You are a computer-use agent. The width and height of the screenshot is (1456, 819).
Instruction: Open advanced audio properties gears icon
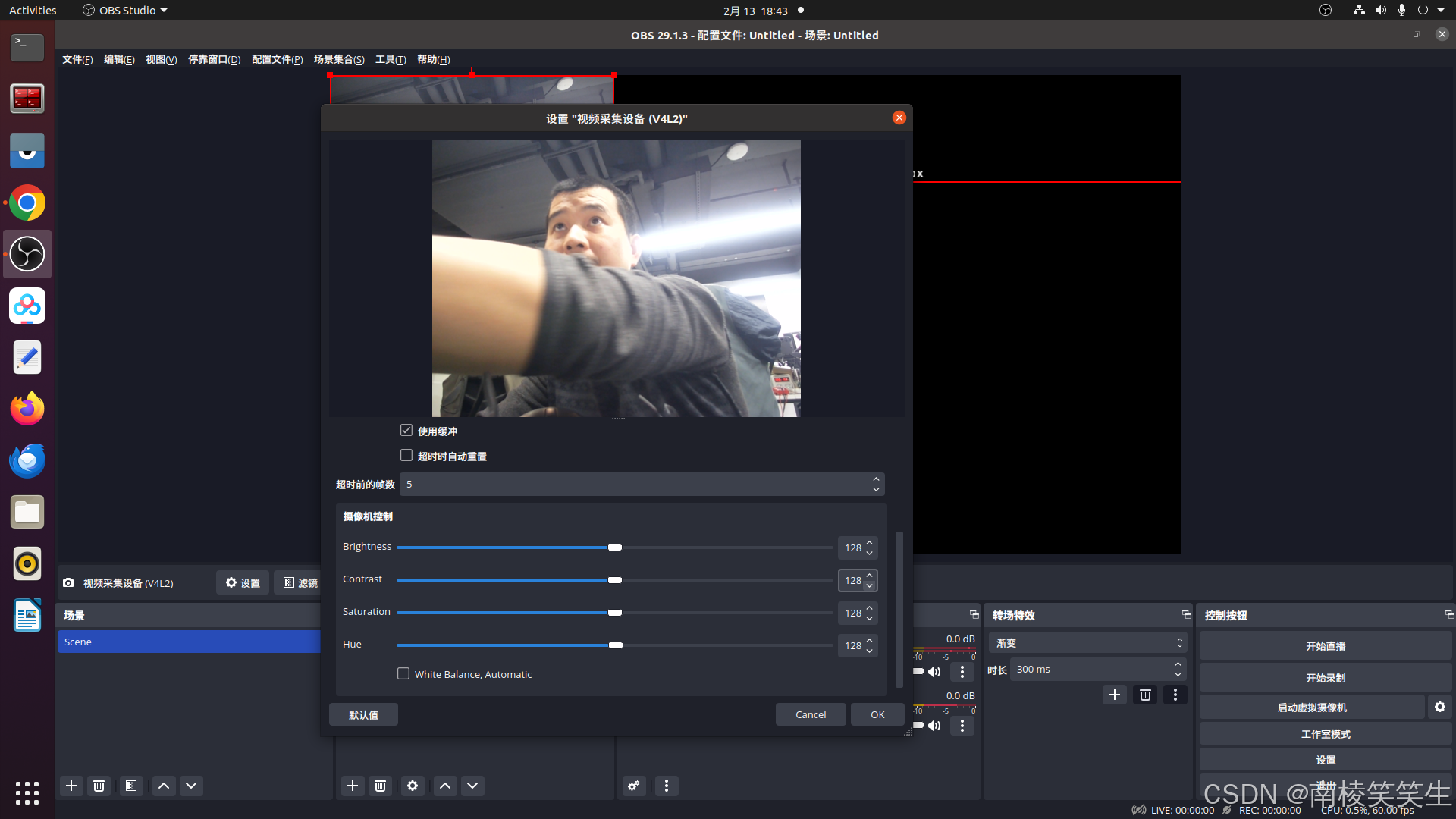point(634,786)
